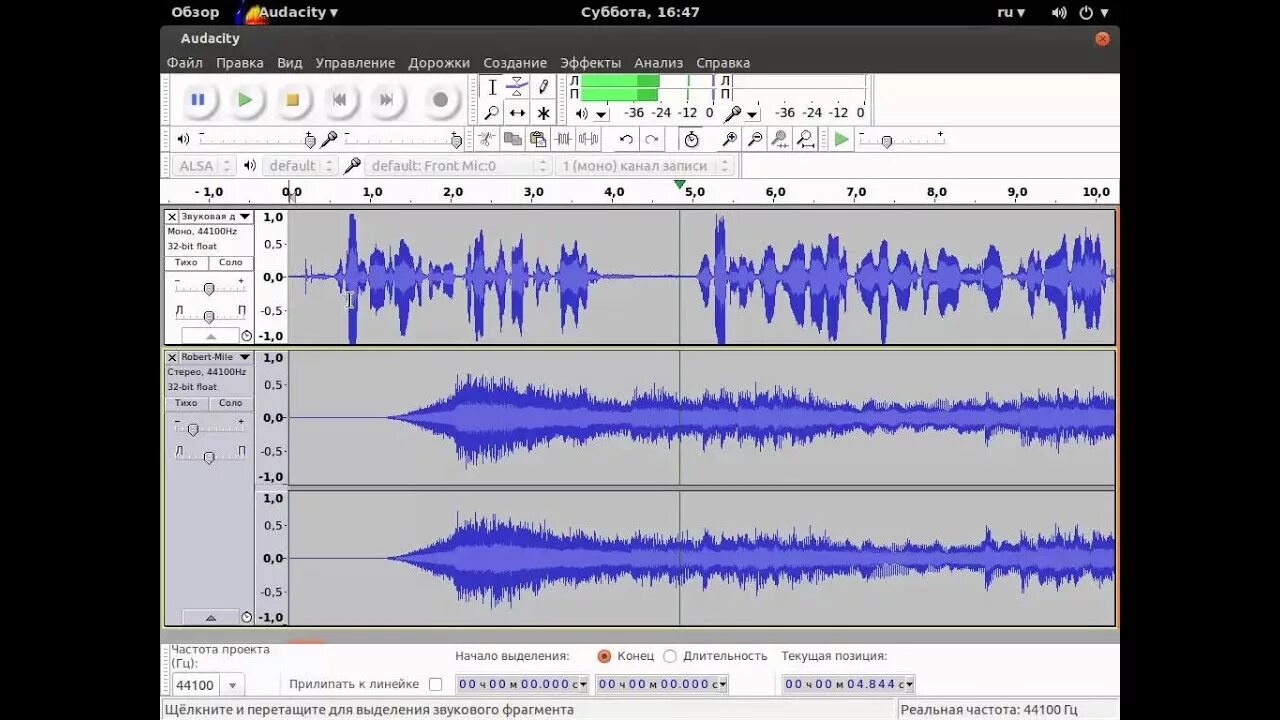Click the Trim audio icon
The image size is (1280, 720).
pos(564,140)
